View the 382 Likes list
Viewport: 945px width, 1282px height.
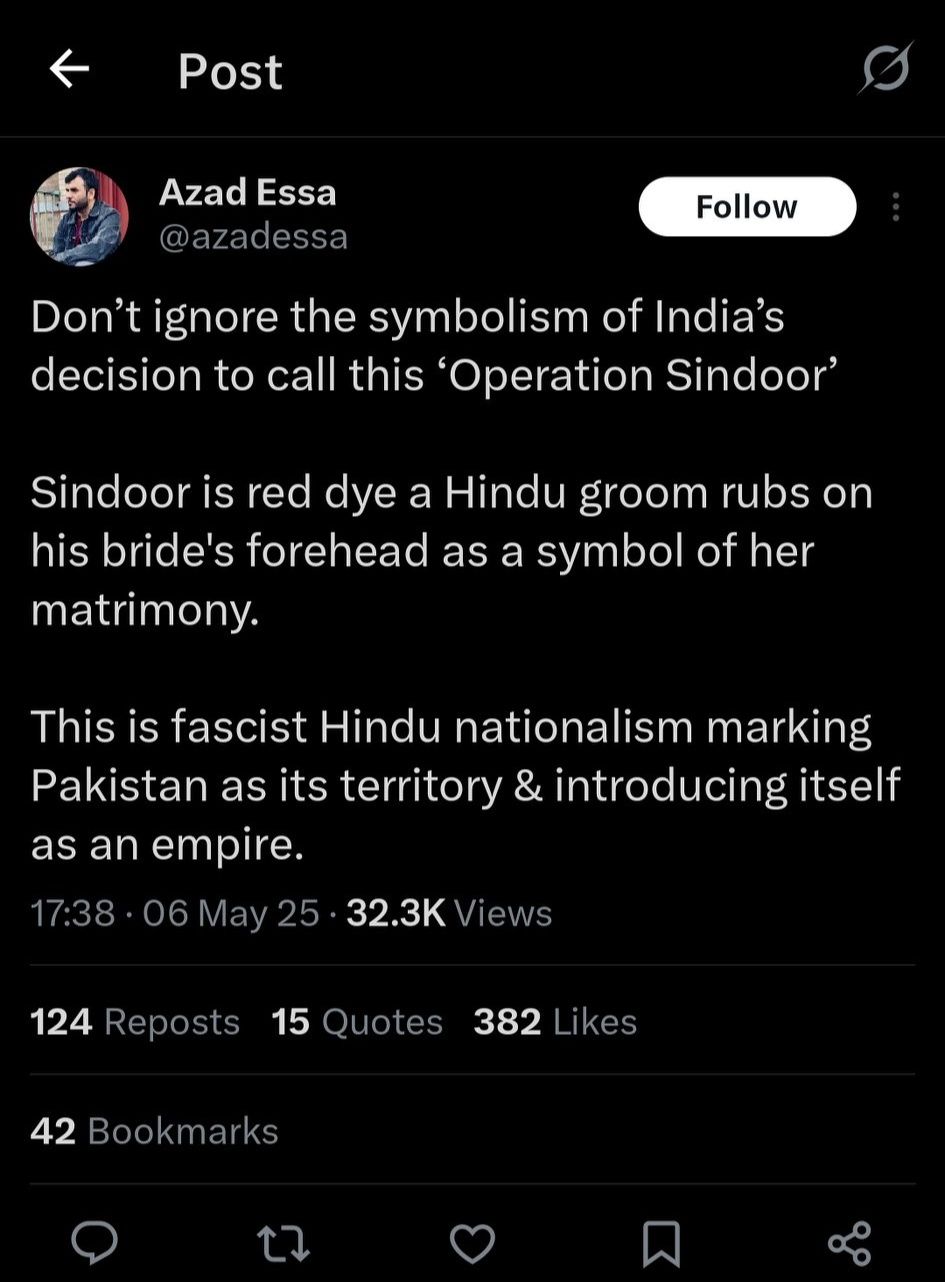(555, 1022)
